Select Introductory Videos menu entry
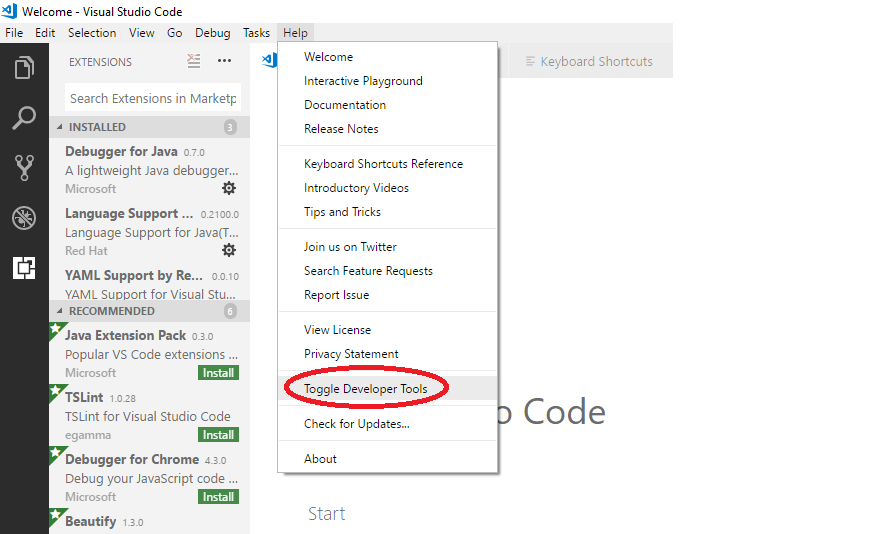 (388, 188)
